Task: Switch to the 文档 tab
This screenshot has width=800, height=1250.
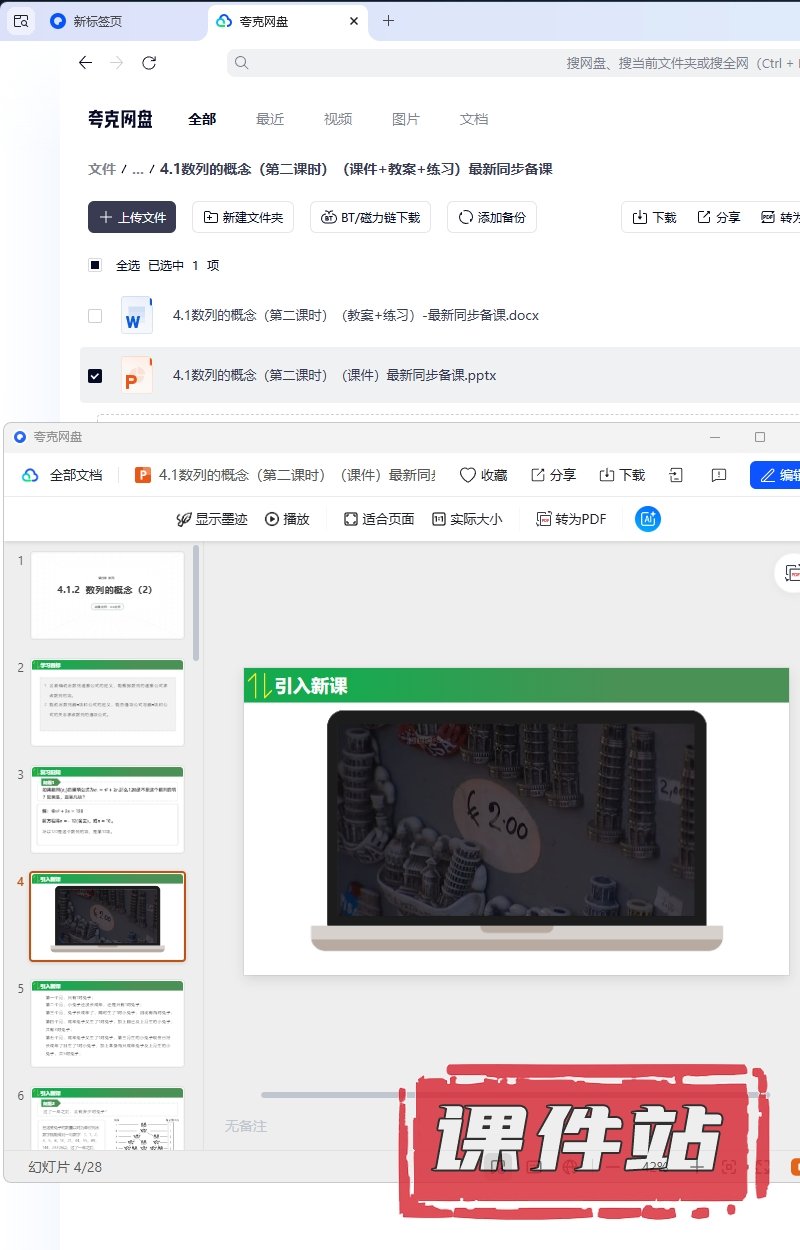Action: coord(474,119)
